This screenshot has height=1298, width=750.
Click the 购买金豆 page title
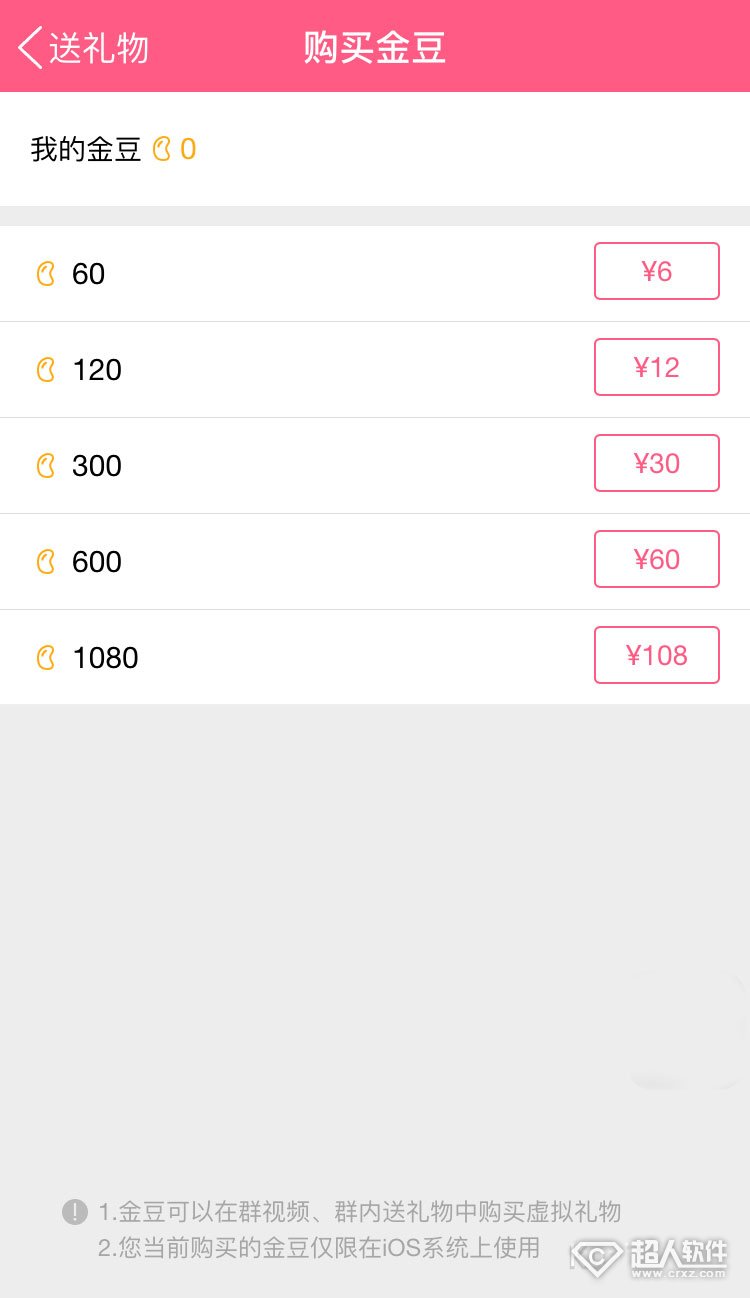[375, 47]
